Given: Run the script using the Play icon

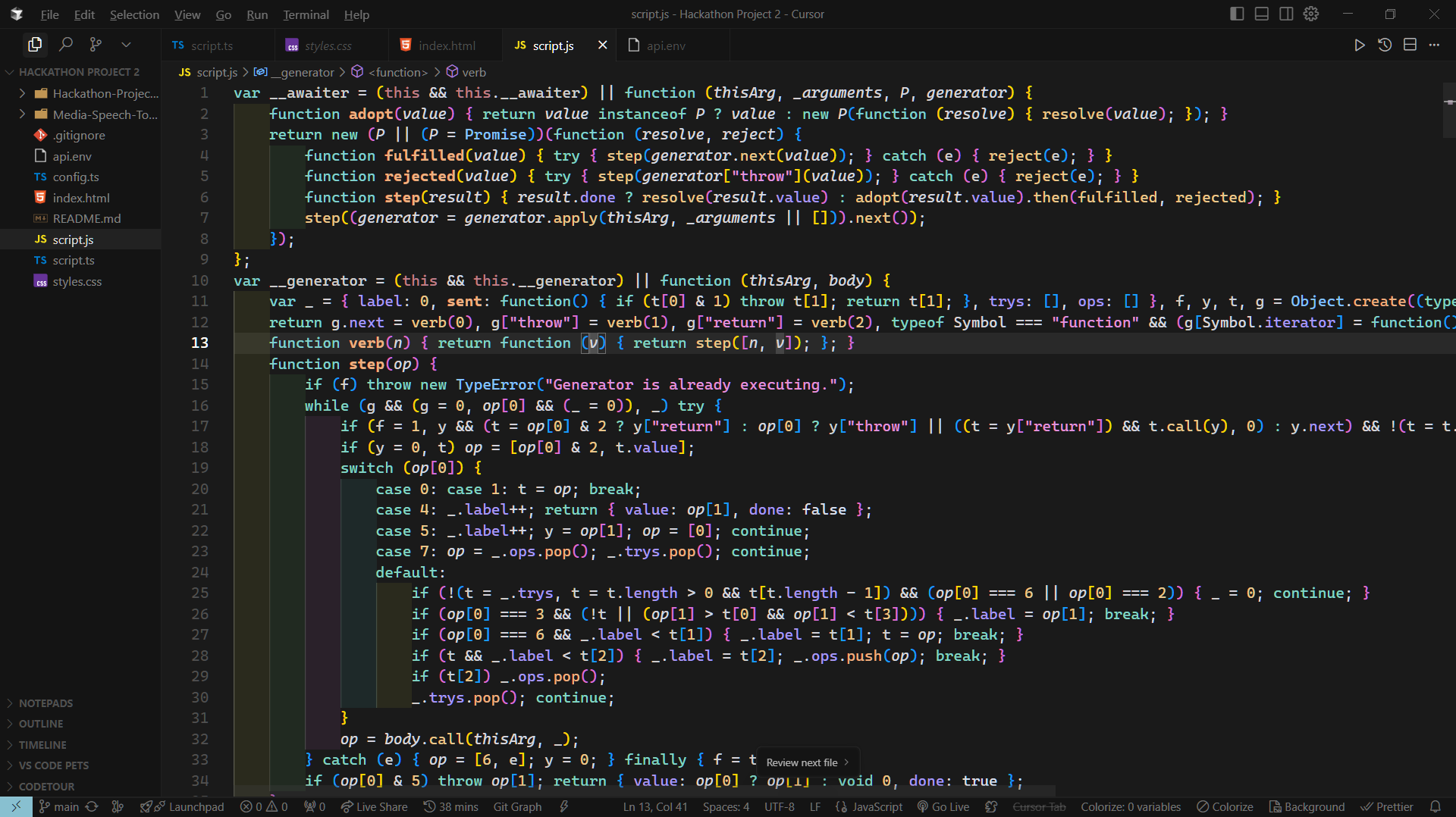Looking at the screenshot, I should (x=1360, y=45).
